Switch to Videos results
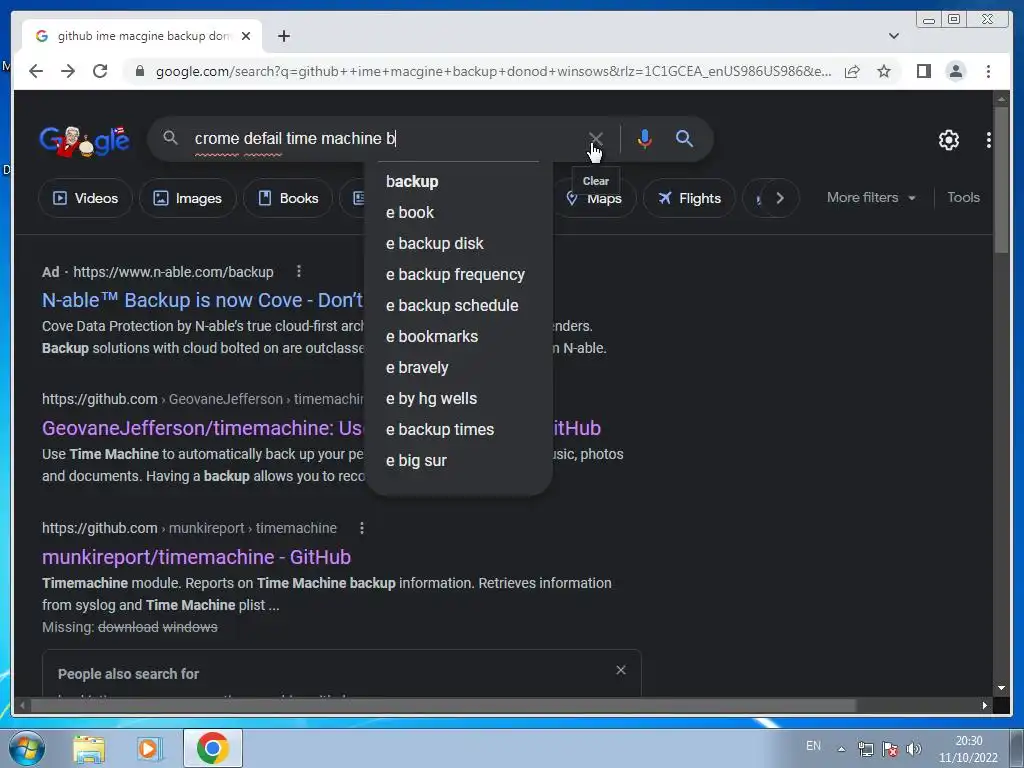The width and height of the screenshot is (1024, 768). point(86,198)
